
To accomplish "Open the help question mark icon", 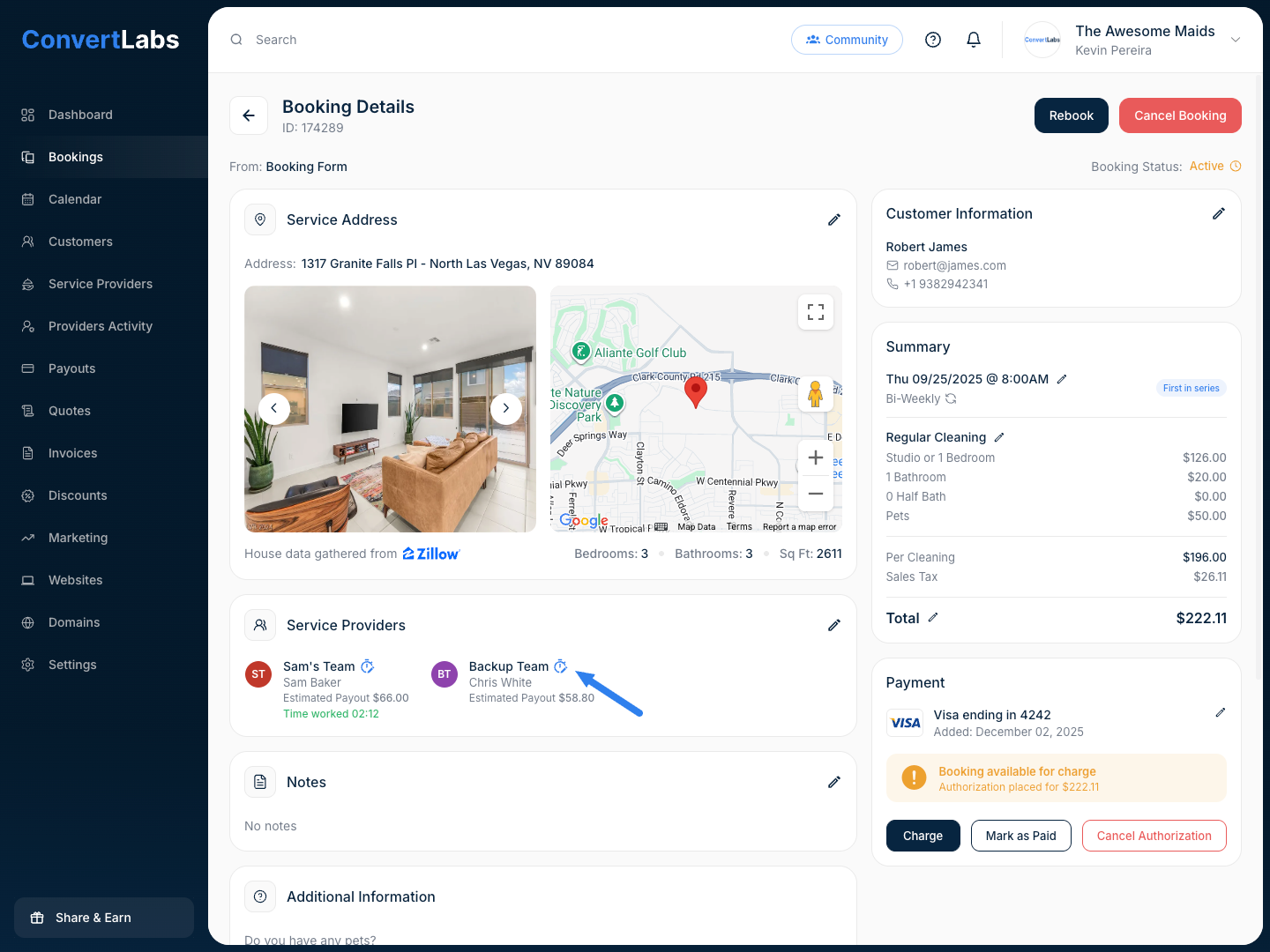I will [933, 40].
